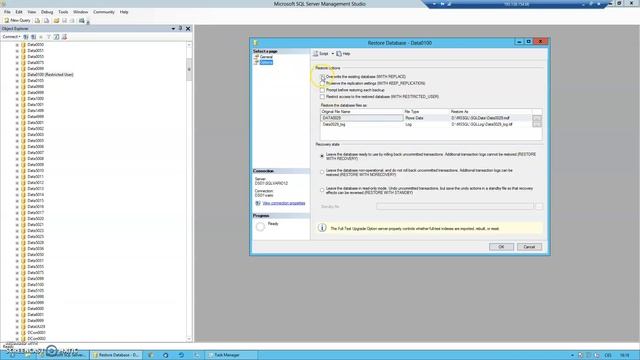Click the Original File Name column header
This screenshot has width=640, height=360.
click(362, 111)
